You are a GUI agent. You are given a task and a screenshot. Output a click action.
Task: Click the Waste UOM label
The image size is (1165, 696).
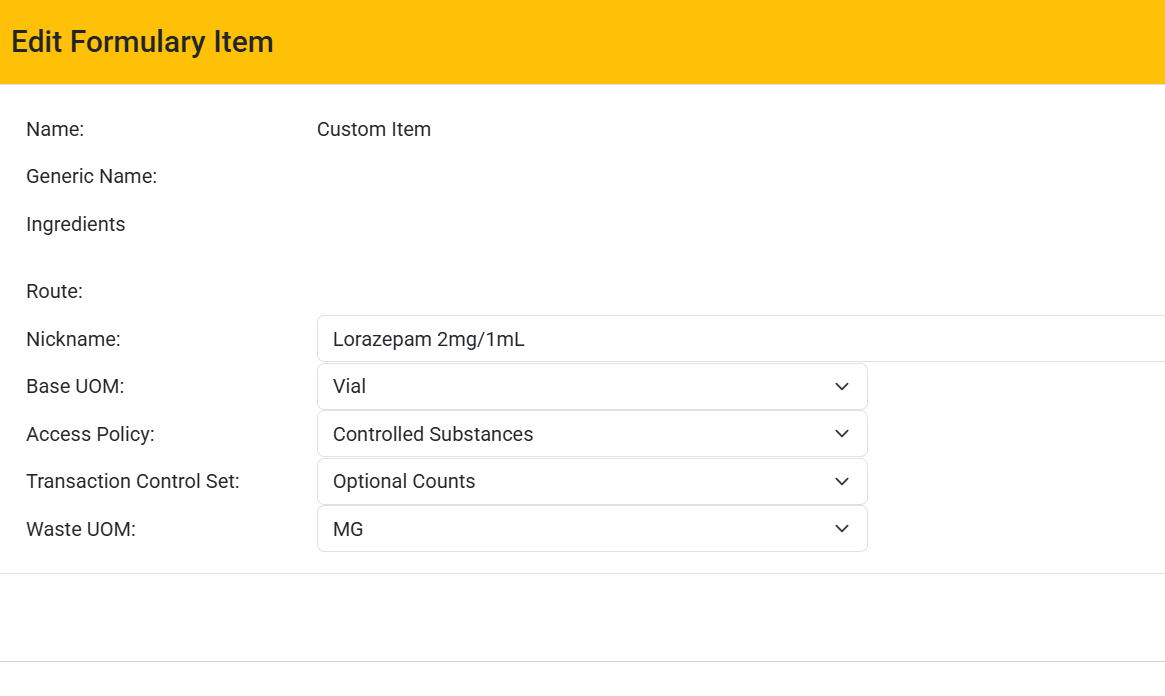tap(80, 529)
